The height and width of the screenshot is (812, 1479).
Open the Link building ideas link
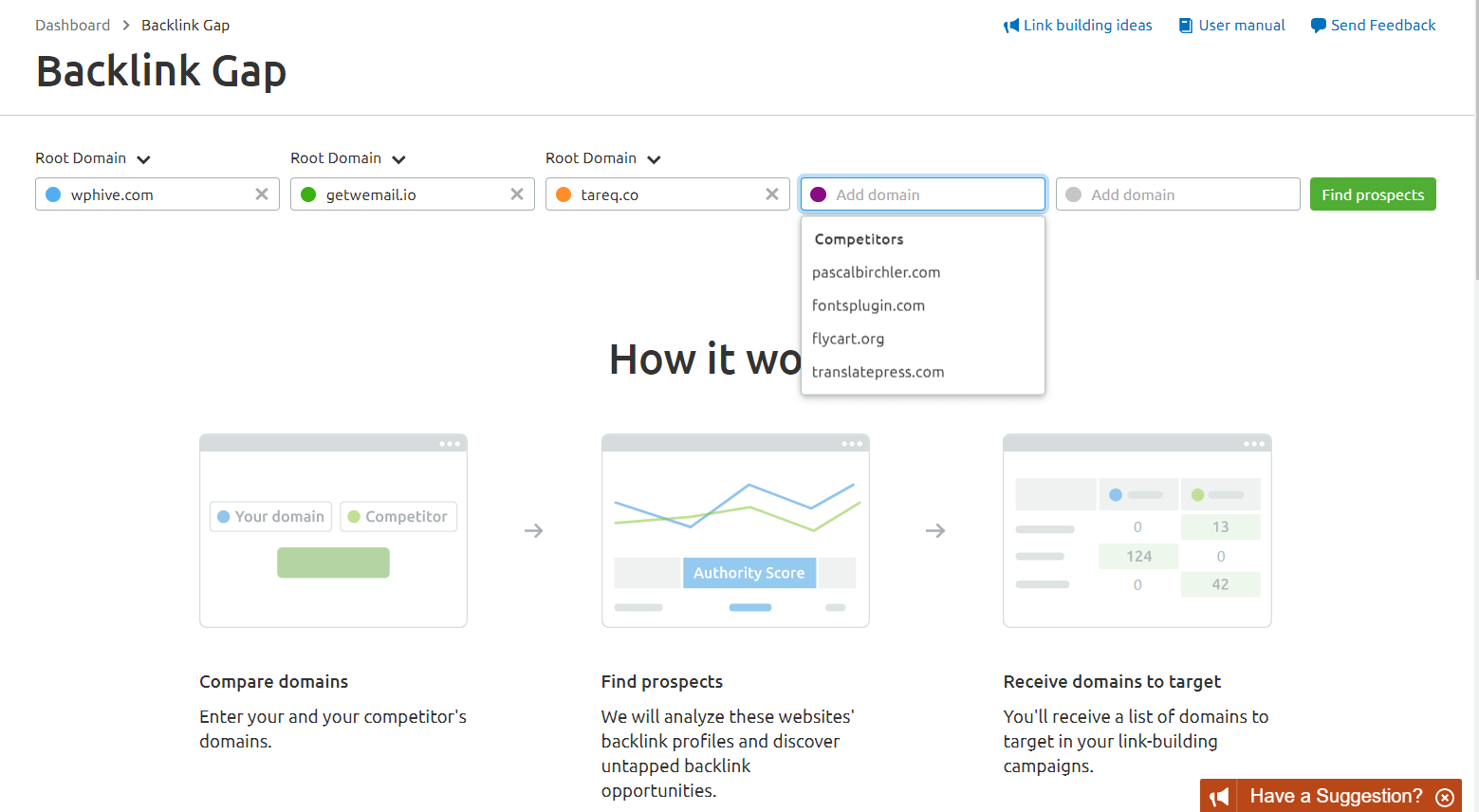point(1087,25)
